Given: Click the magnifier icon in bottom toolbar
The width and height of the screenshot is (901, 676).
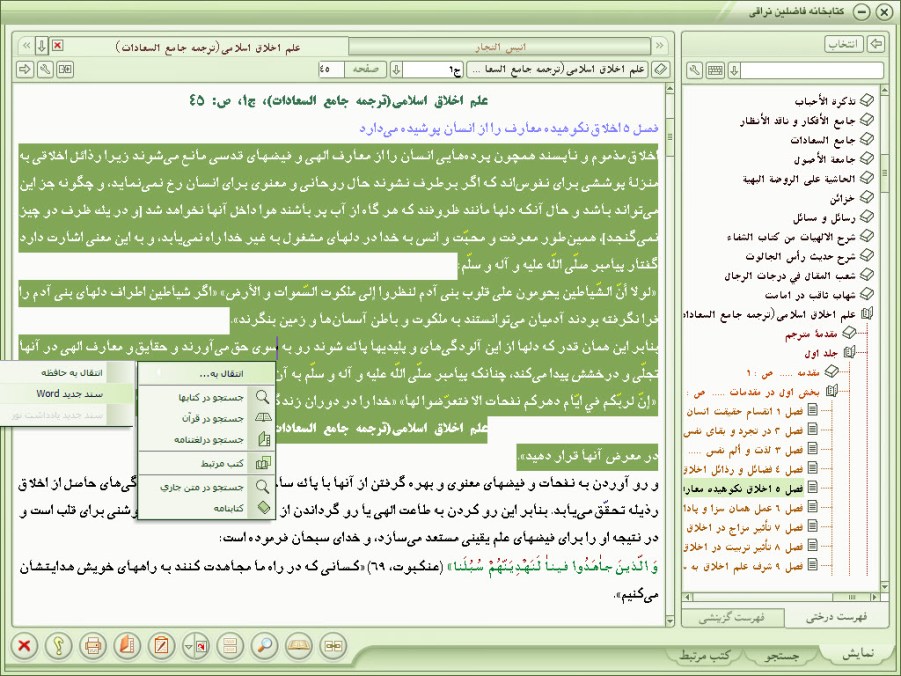Looking at the screenshot, I should pos(264,646).
